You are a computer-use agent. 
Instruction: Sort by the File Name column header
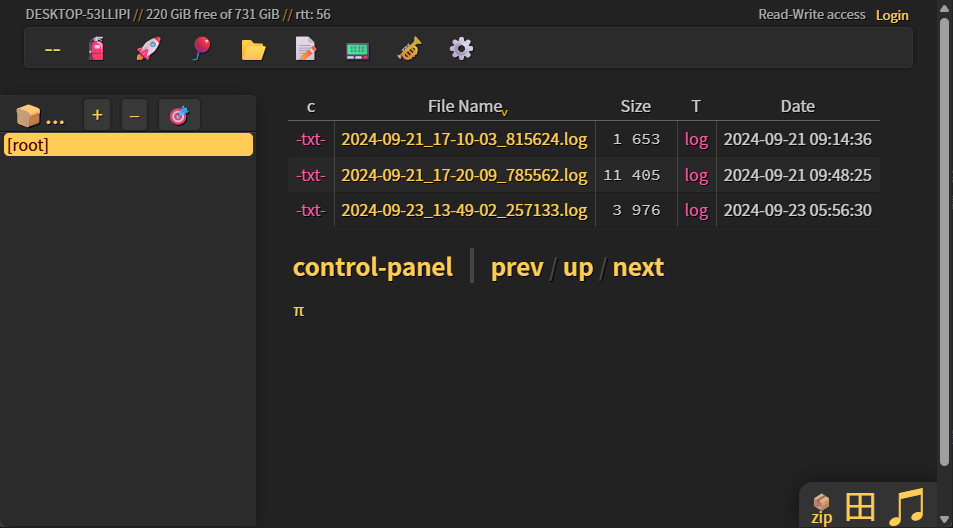tap(465, 106)
